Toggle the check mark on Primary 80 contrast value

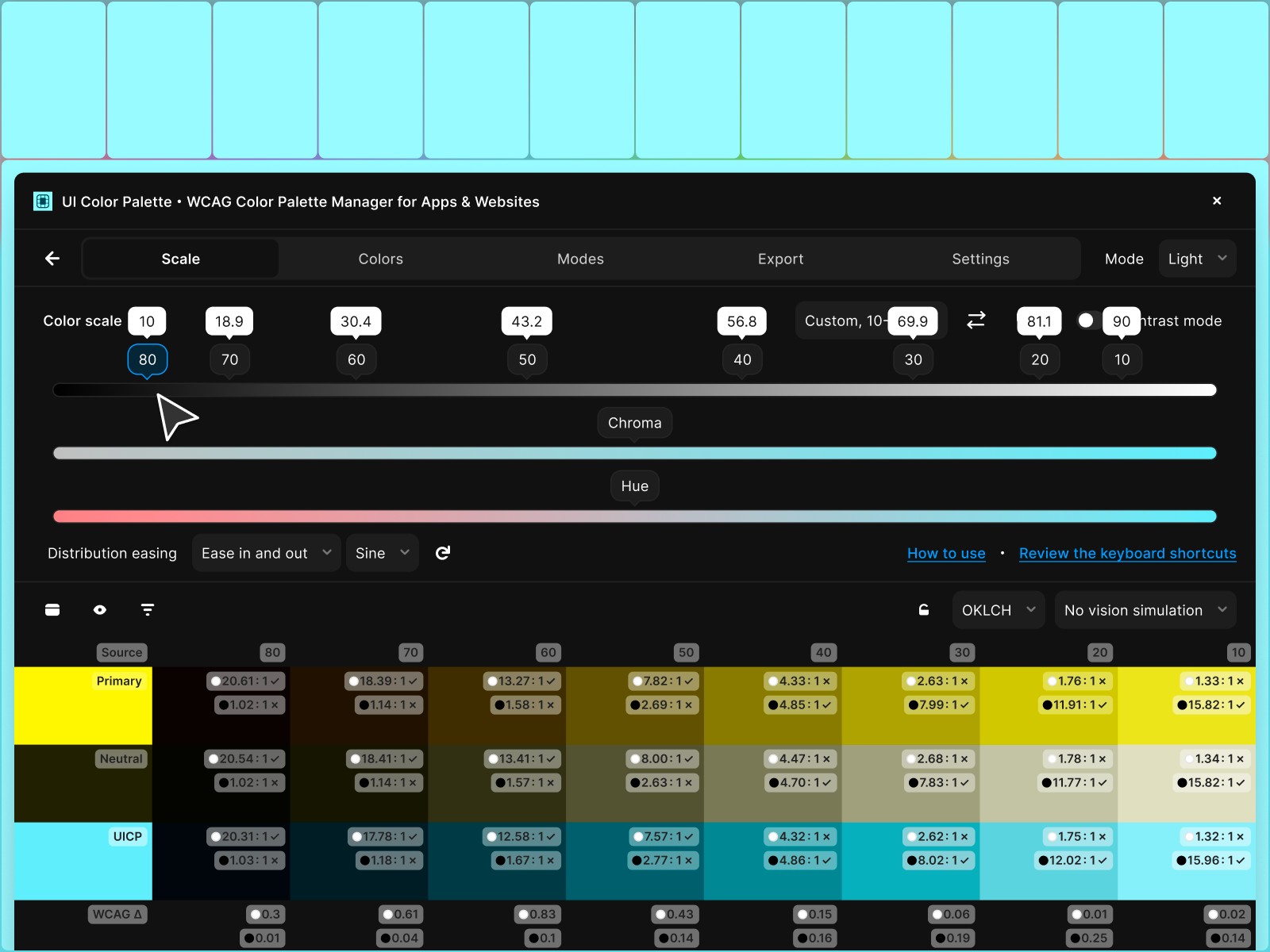(274, 681)
